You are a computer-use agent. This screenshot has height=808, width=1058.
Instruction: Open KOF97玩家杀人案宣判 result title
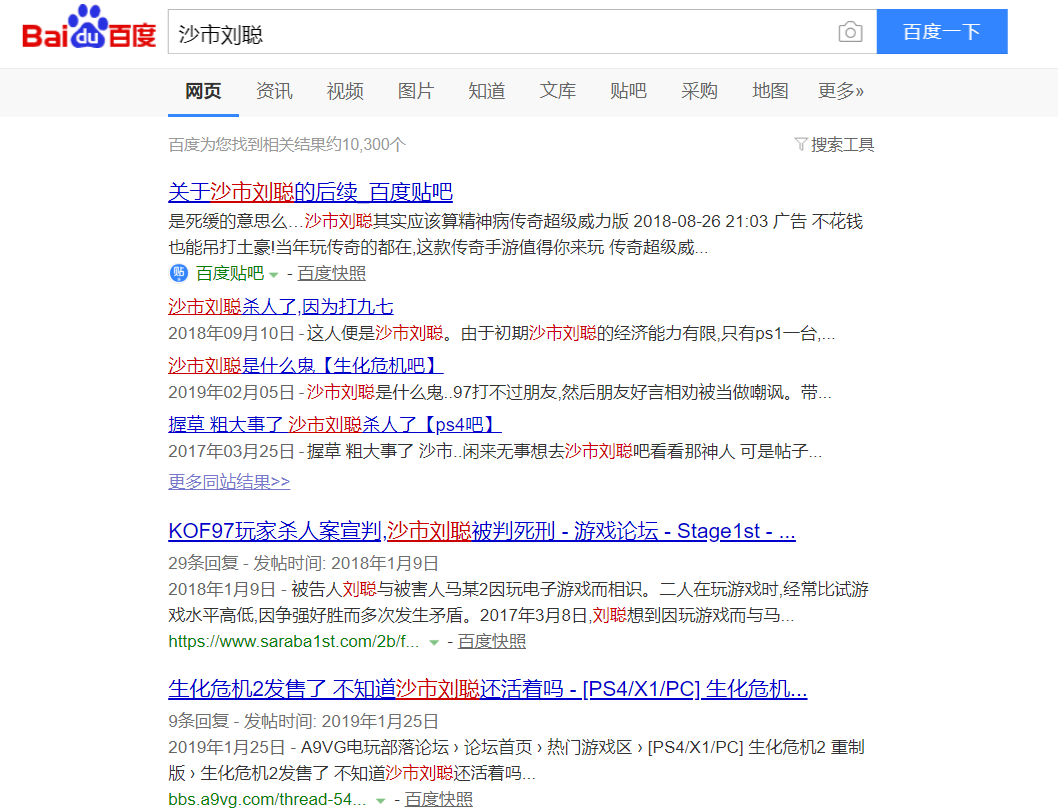tap(482, 531)
